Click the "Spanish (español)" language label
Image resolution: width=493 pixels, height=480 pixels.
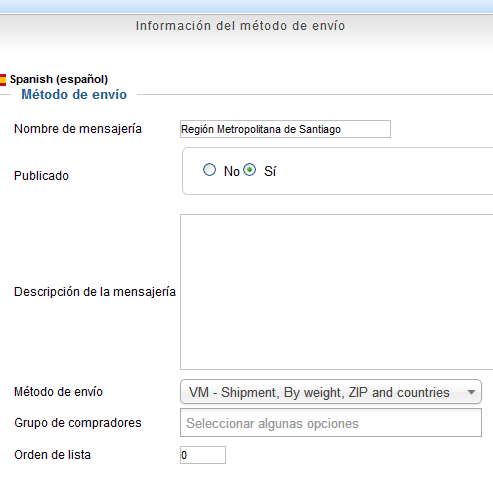(x=59, y=79)
